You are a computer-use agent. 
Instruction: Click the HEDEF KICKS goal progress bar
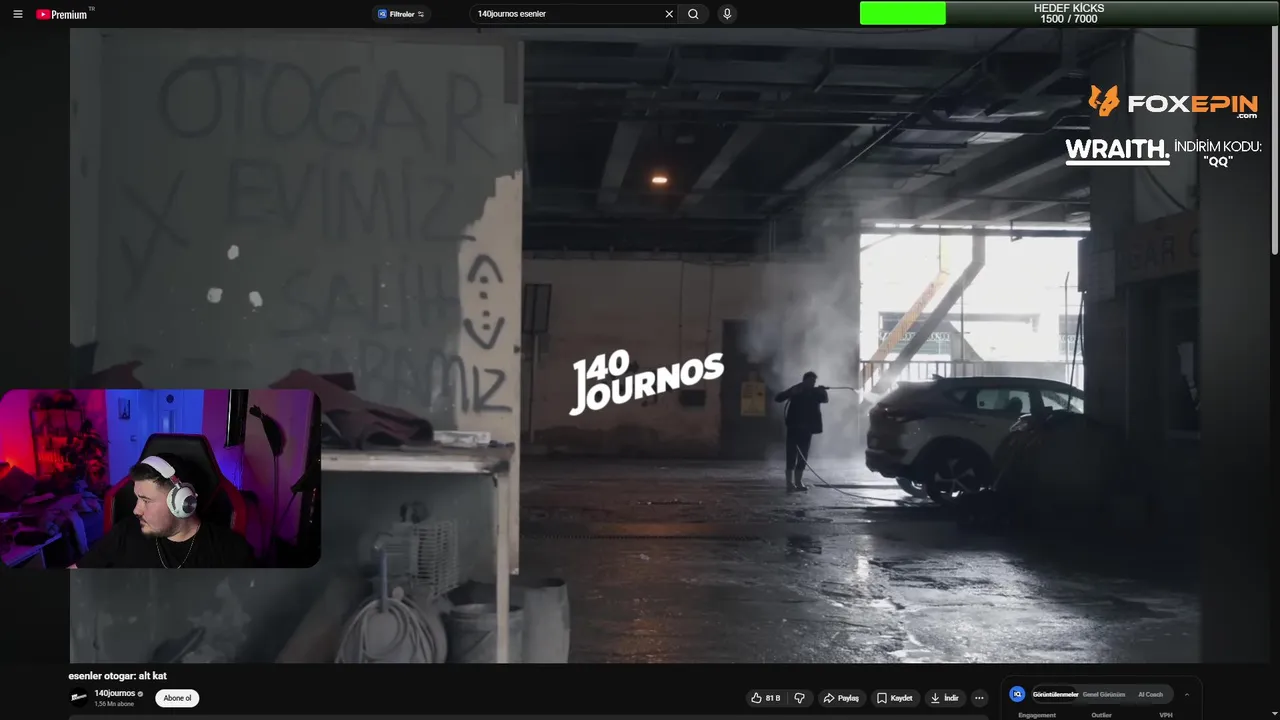click(x=1069, y=13)
